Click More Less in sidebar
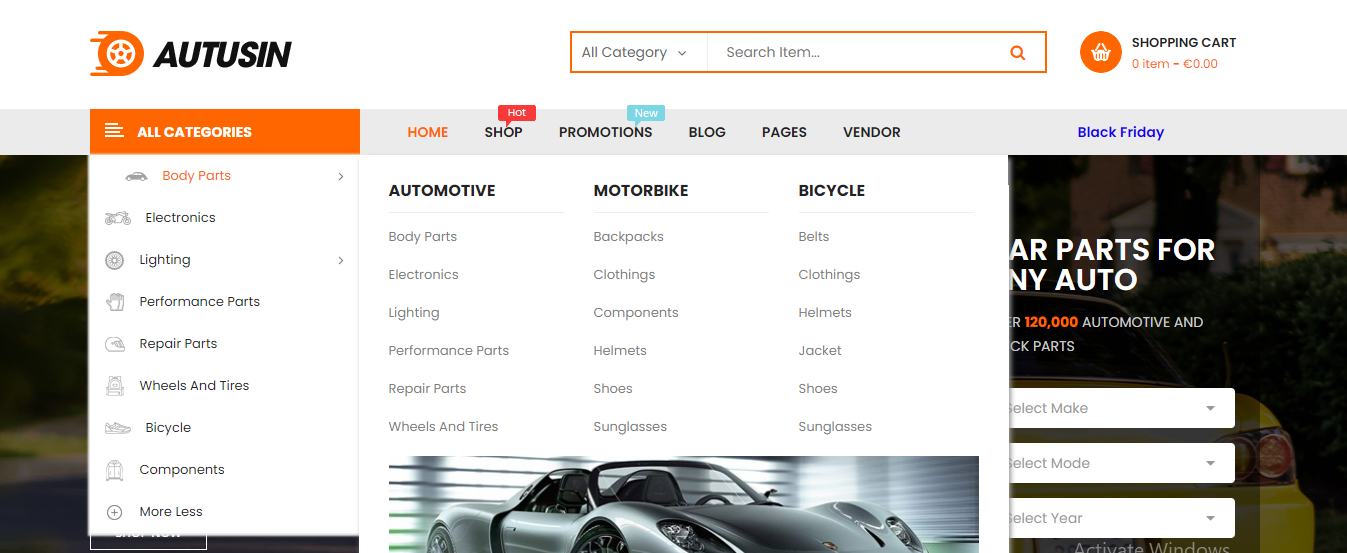 [x=171, y=512]
